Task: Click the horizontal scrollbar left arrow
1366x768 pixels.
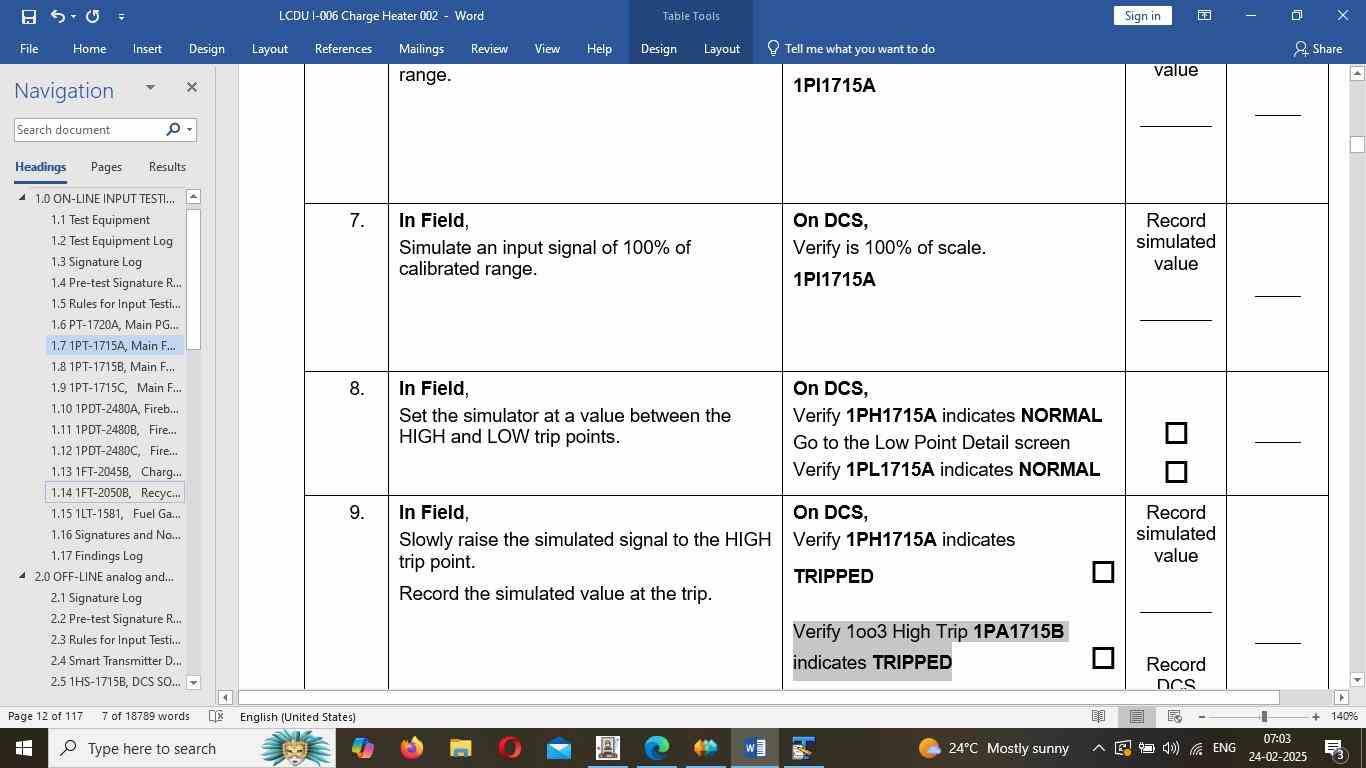Action: (x=225, y=697)
